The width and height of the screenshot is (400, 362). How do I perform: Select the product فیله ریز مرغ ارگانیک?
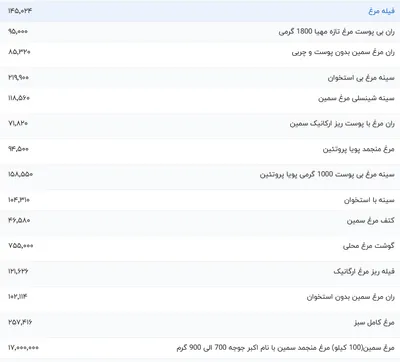(364, 272)
